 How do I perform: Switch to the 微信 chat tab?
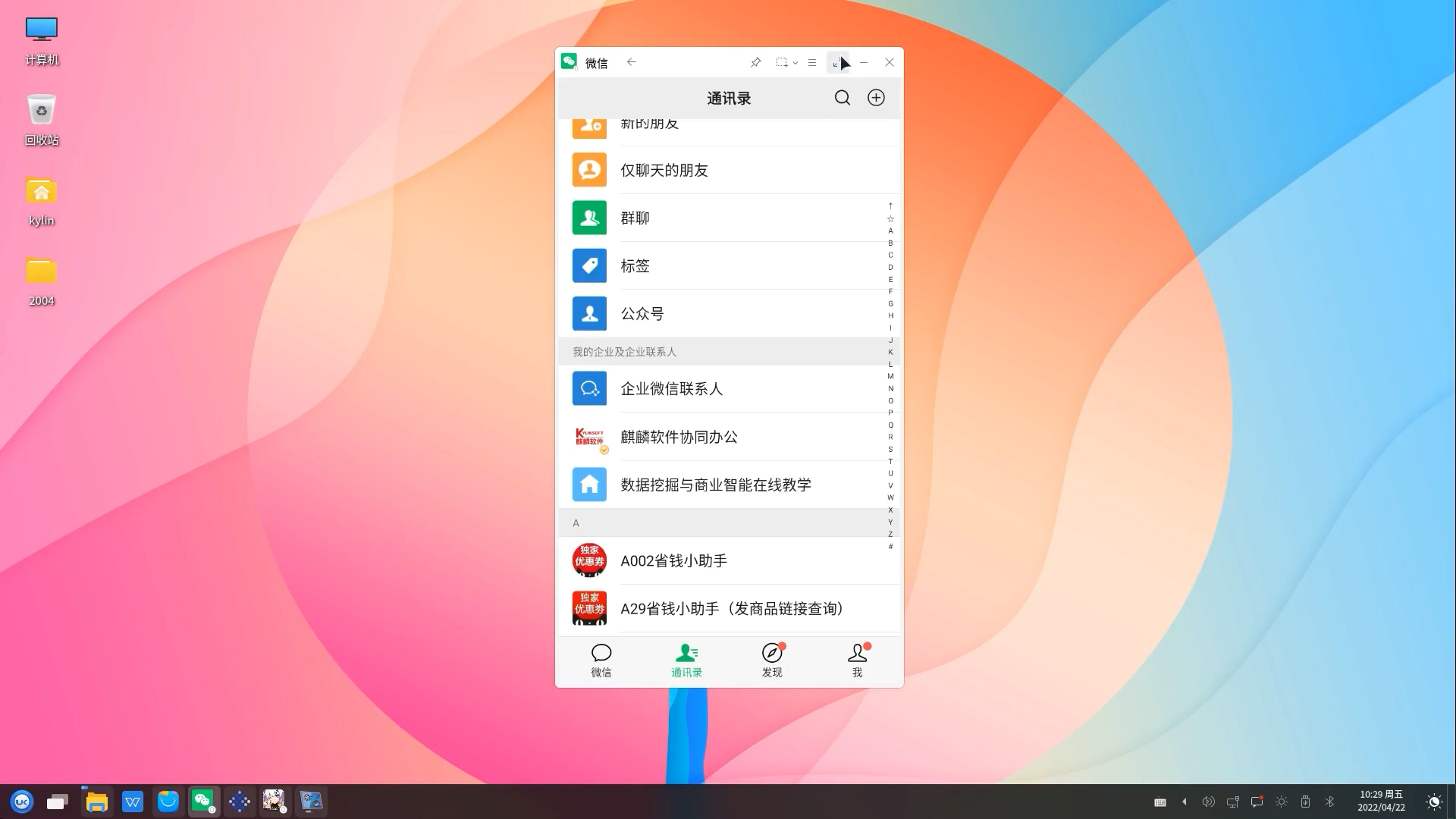click(x=601, y=660)
